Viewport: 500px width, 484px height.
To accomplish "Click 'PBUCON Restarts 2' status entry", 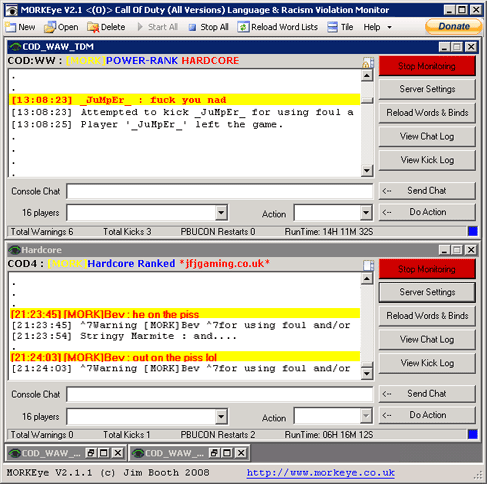I will pyautogui.click(x=218, y=435).
